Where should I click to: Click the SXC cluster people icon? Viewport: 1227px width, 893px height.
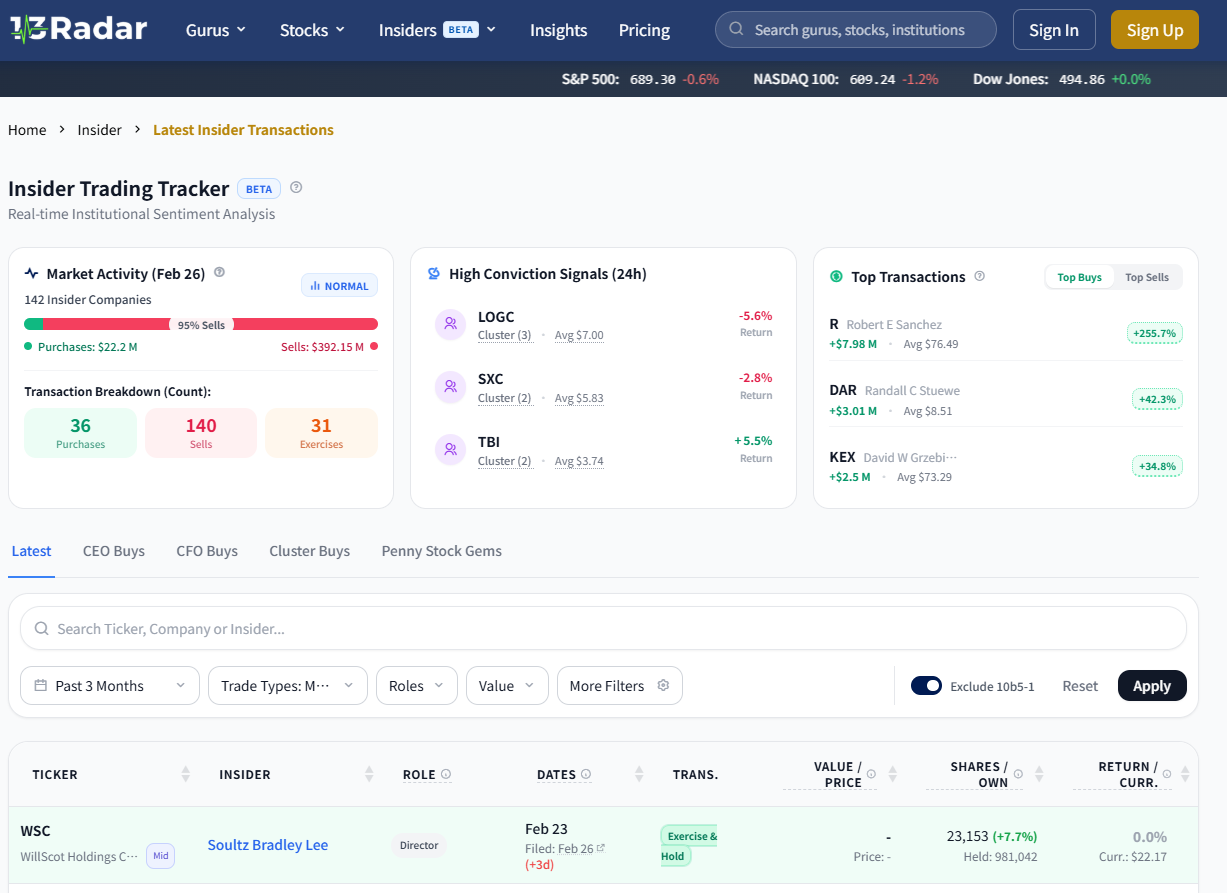(x=450, y=387)
